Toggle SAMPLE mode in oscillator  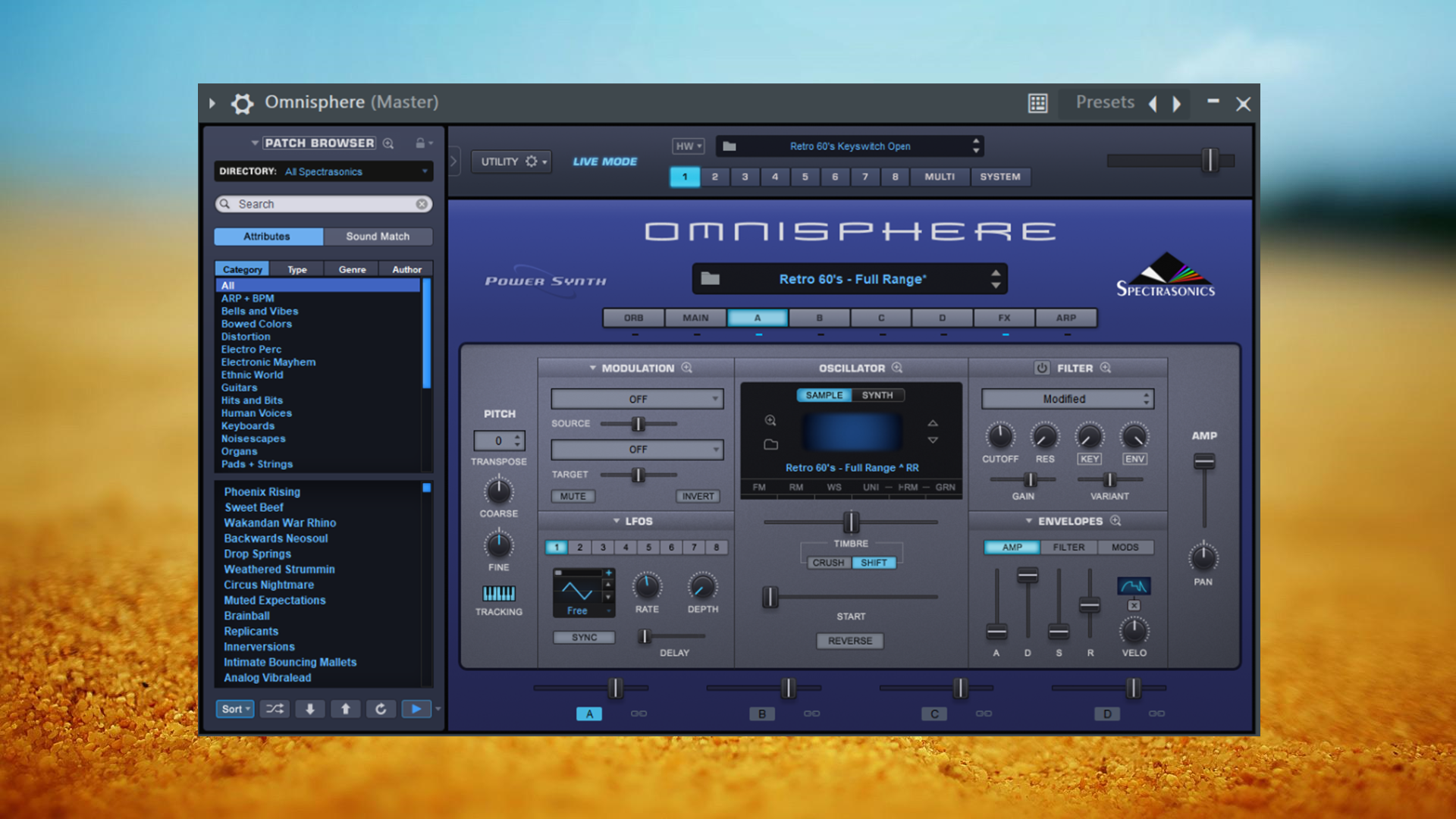[818, 394]
